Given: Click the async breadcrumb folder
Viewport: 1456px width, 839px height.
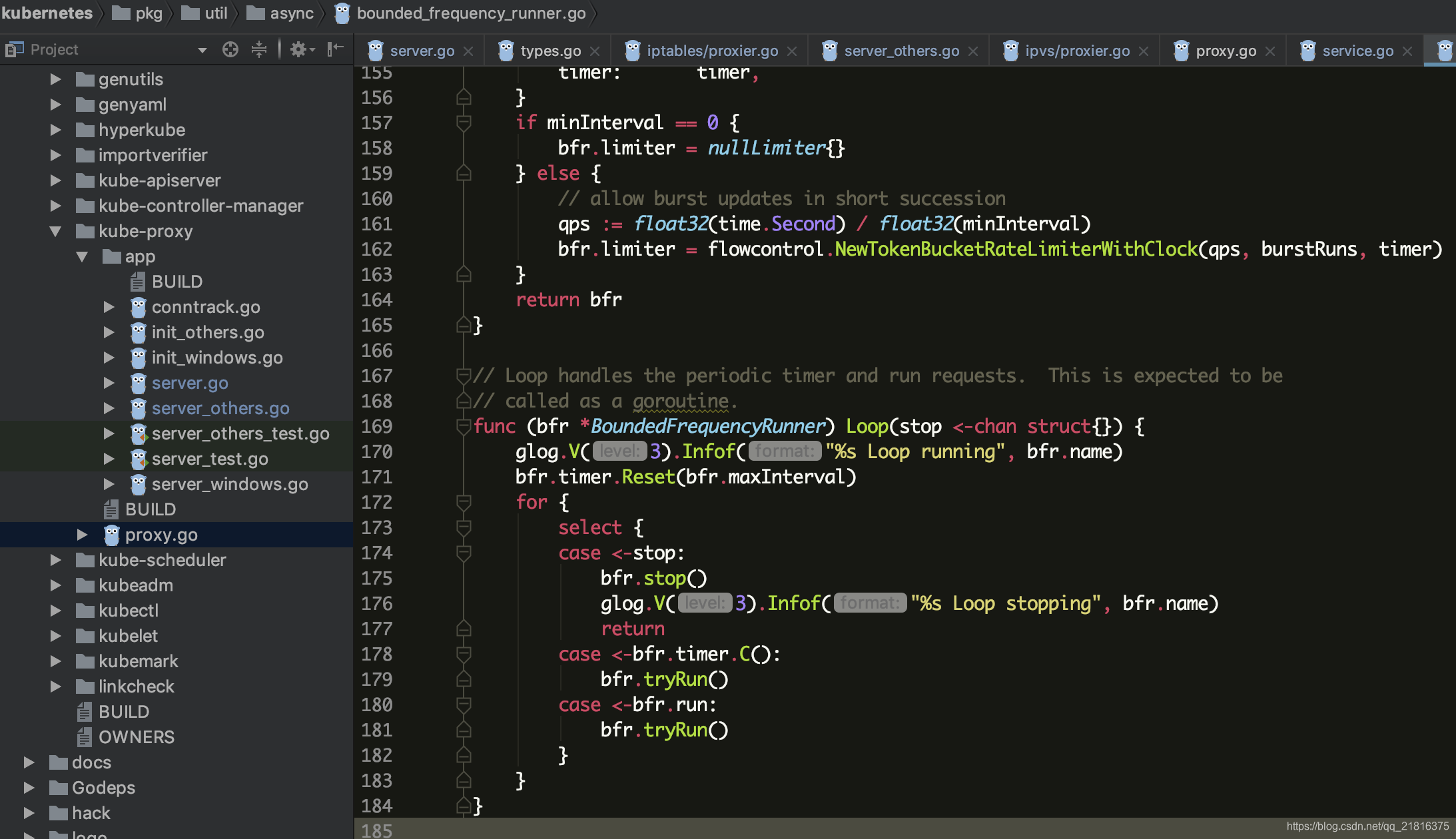Looking at the screenshot, I should click(280, 13).
